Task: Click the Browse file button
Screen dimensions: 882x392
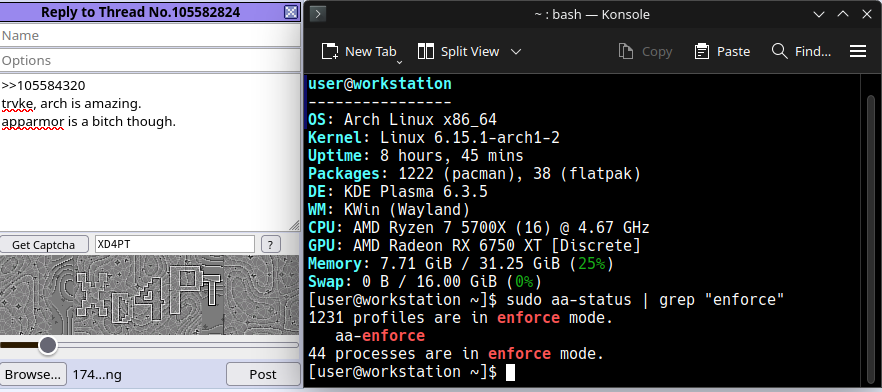Action: tap(33, 374)
